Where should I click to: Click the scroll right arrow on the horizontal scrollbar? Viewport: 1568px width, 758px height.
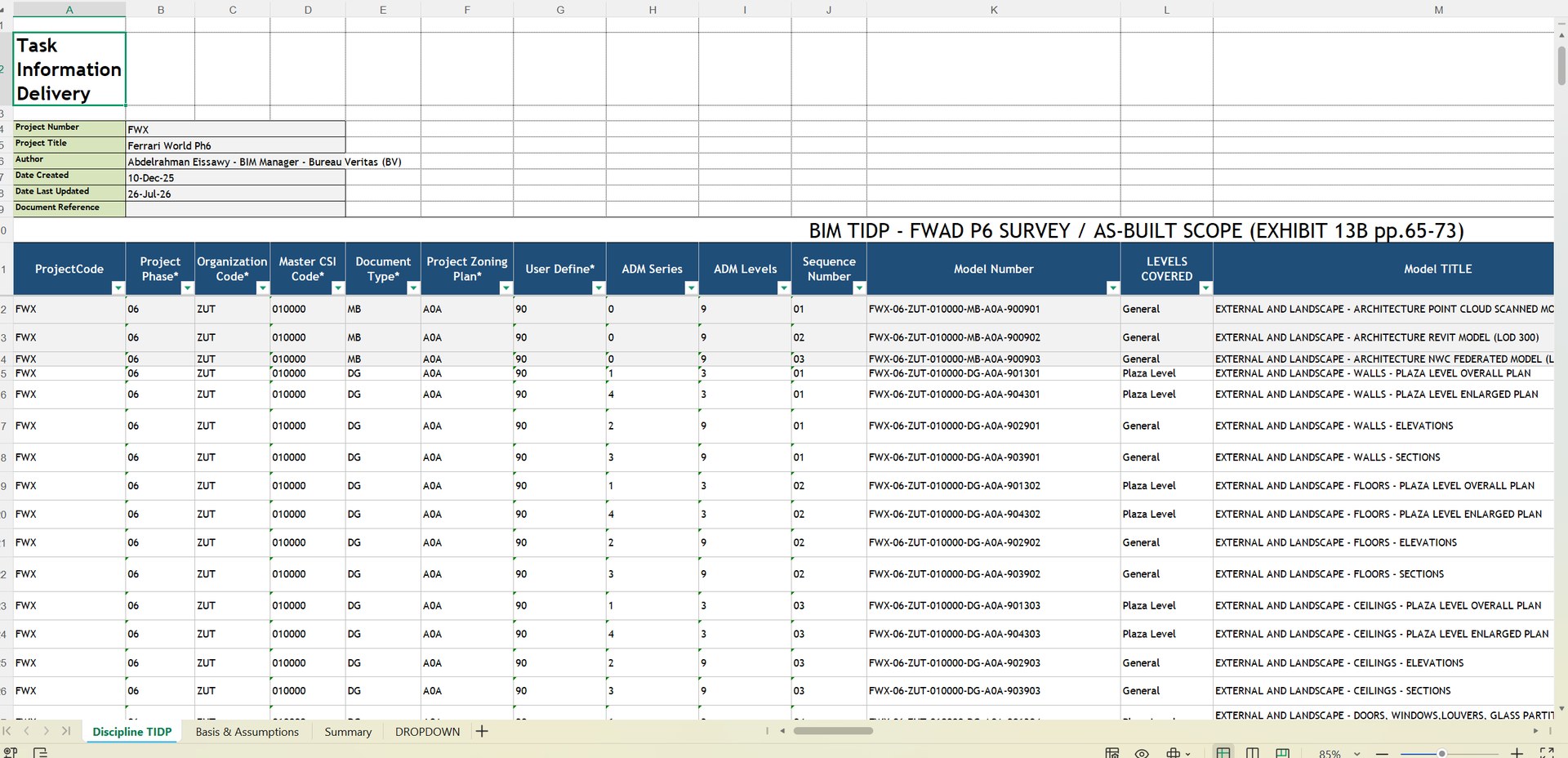point(1535,731)
